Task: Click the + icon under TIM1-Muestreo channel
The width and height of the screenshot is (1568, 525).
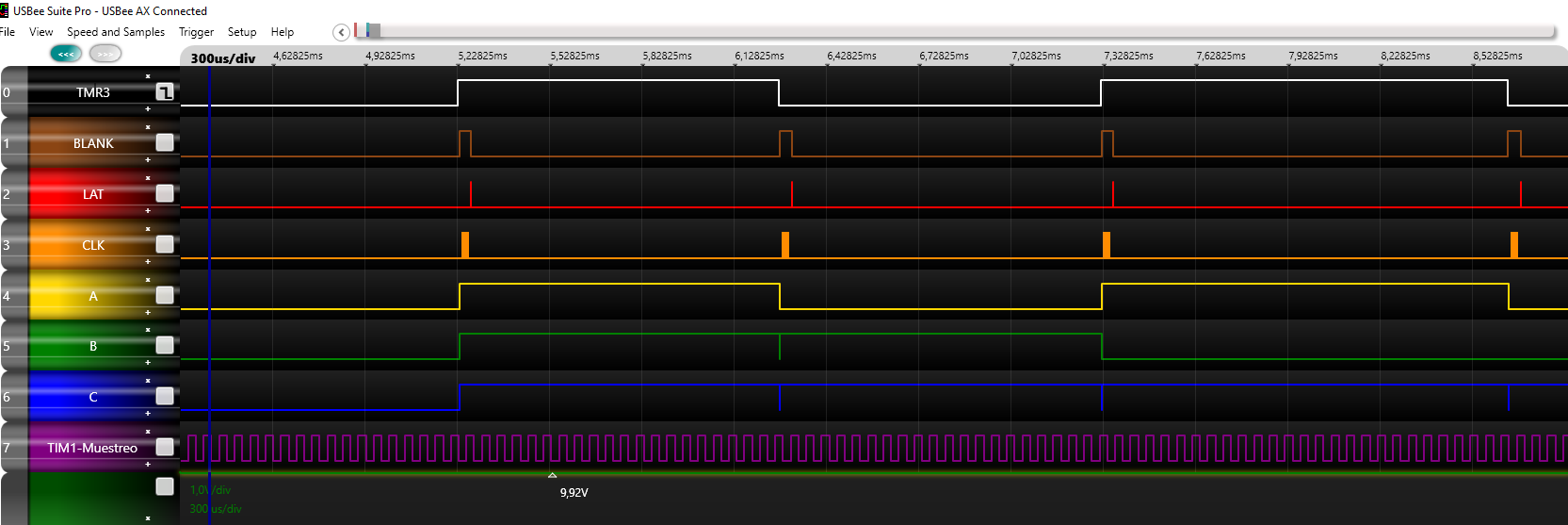Action: 148,465
